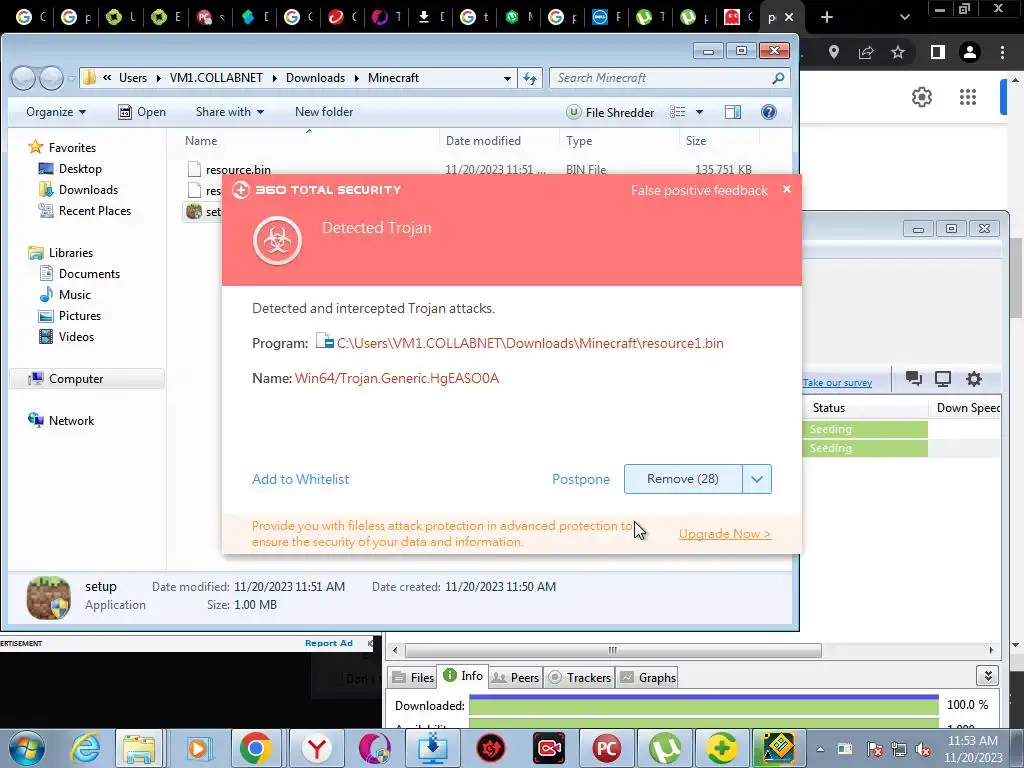This screenshot has height=768, width=1024.
Task: Open Chrome three-dot menu
Action: pyautogui.click(x=1002, y=52)
